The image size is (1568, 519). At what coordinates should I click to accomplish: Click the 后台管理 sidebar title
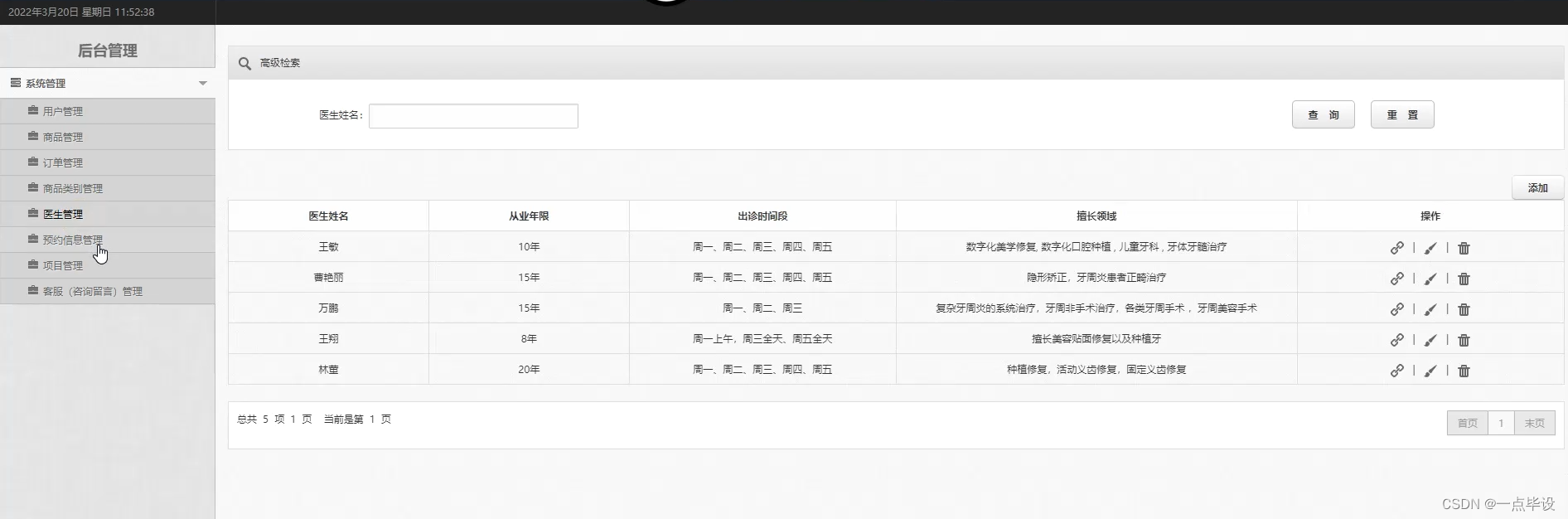click(108, 51)
